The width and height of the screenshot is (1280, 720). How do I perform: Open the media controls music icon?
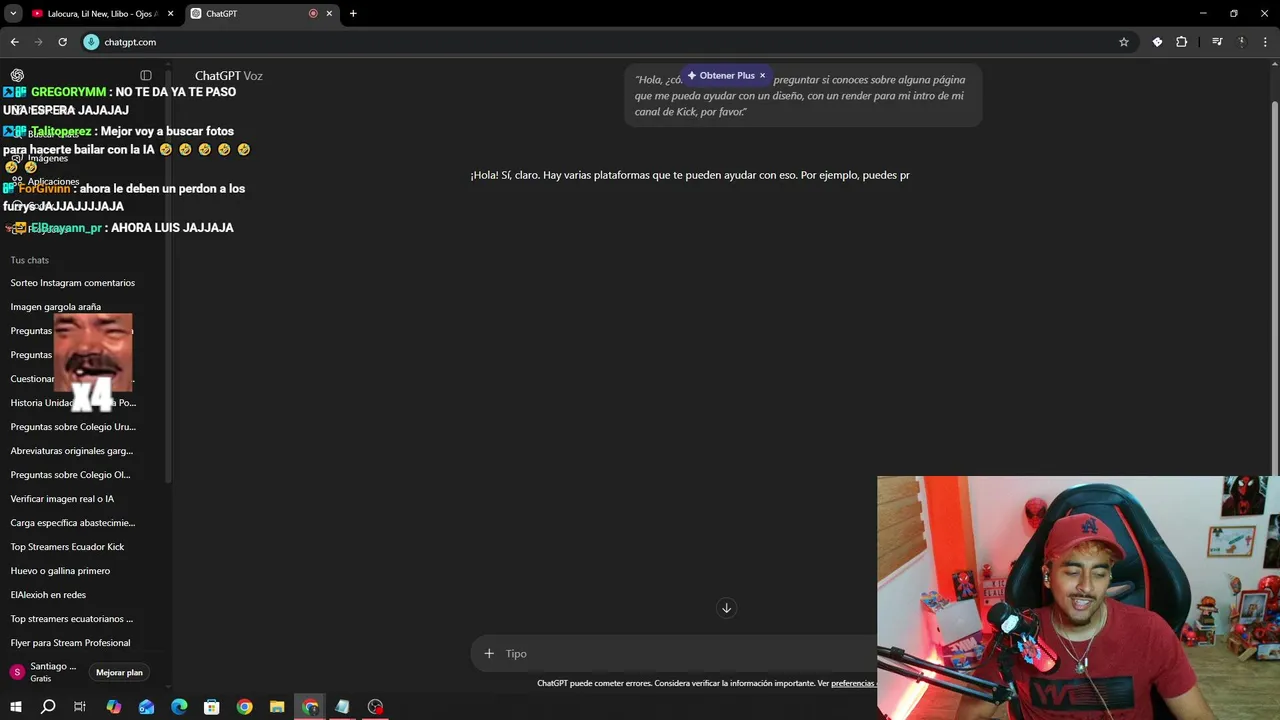1217,42
